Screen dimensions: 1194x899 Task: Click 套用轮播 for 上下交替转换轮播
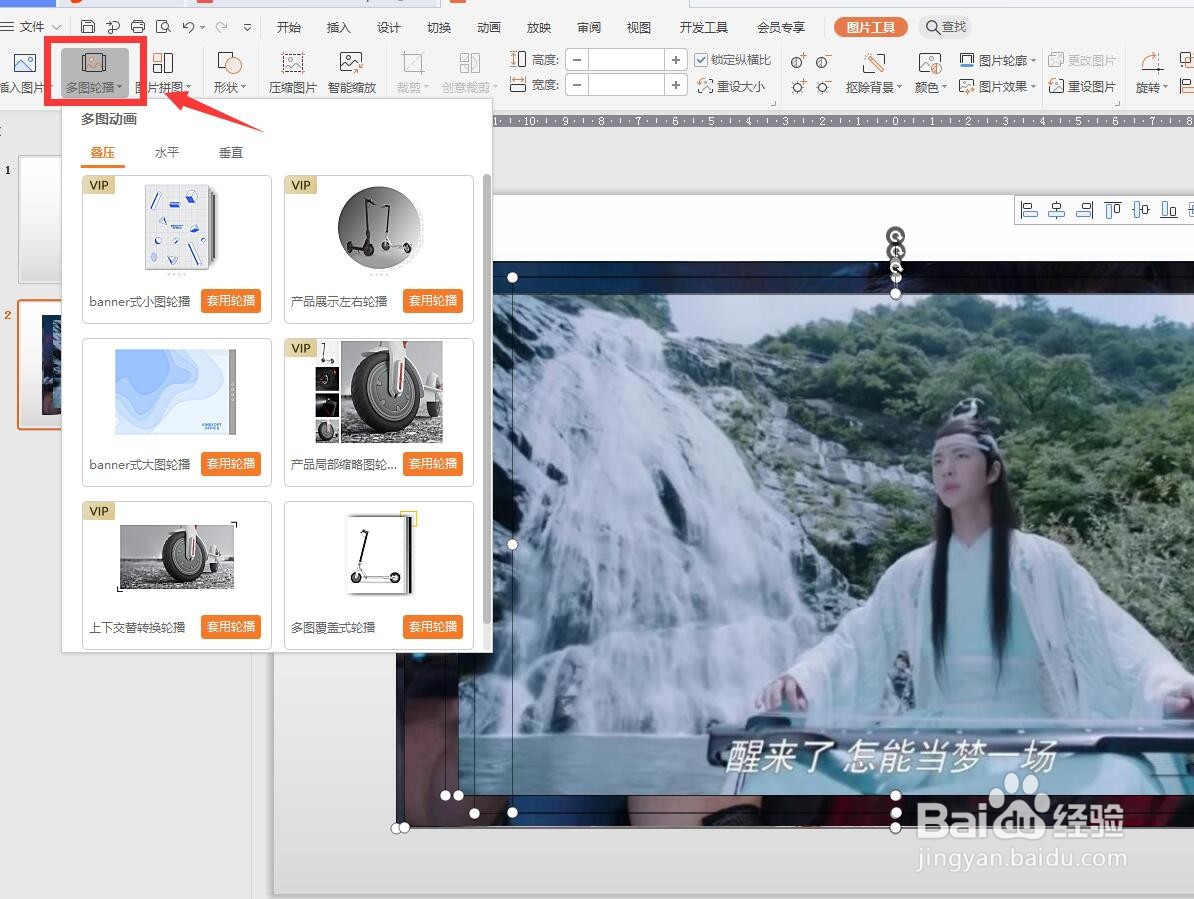(x=231, y=626)
